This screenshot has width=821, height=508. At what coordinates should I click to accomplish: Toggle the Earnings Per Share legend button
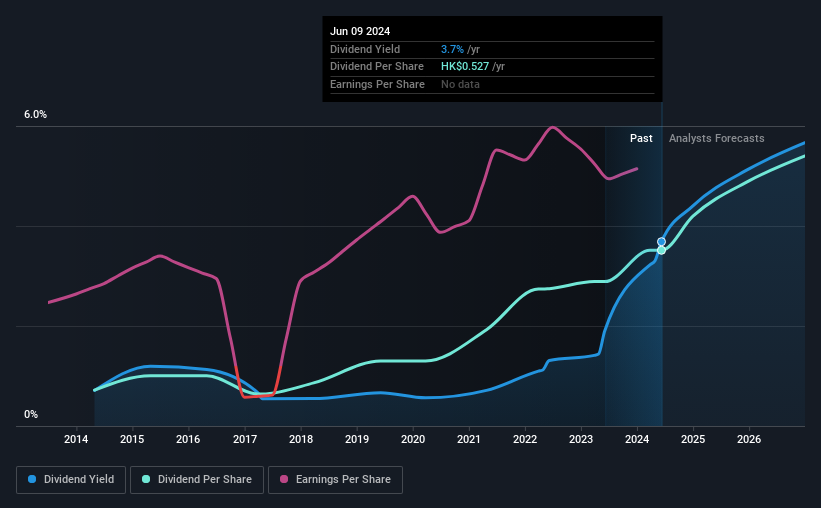coord(335,480)
